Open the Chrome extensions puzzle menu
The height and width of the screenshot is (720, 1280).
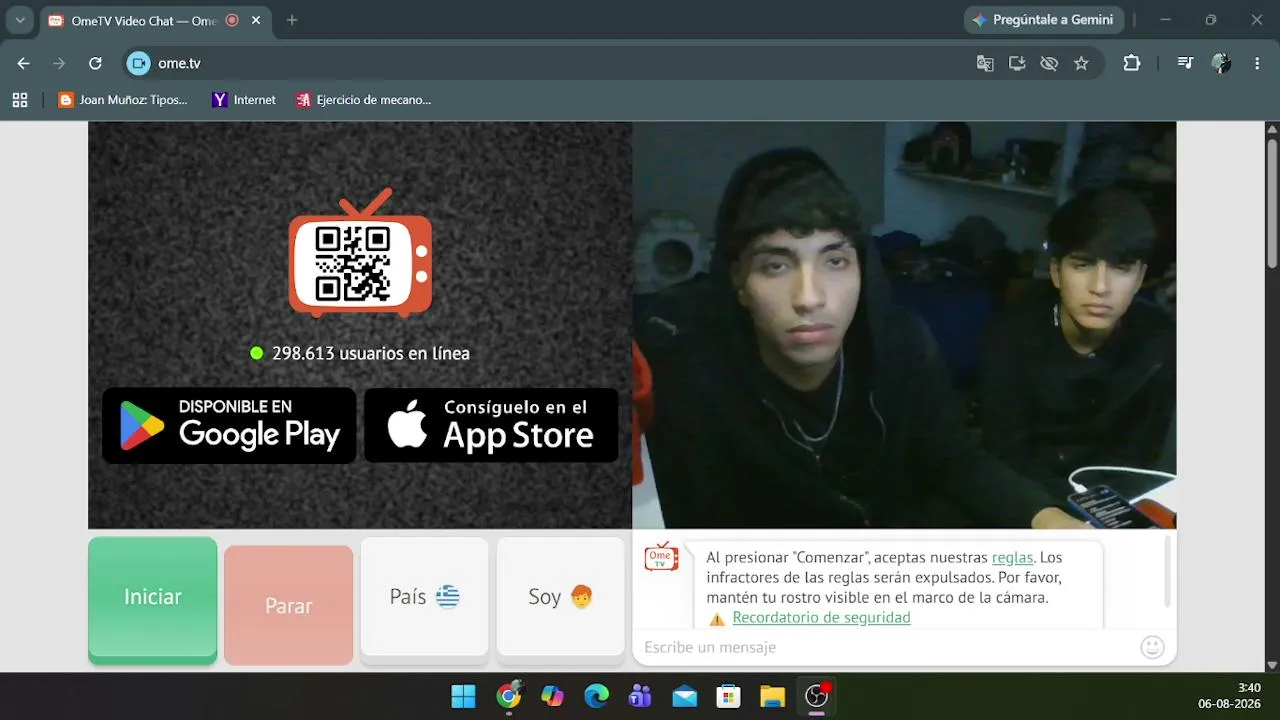point(1132,63)
